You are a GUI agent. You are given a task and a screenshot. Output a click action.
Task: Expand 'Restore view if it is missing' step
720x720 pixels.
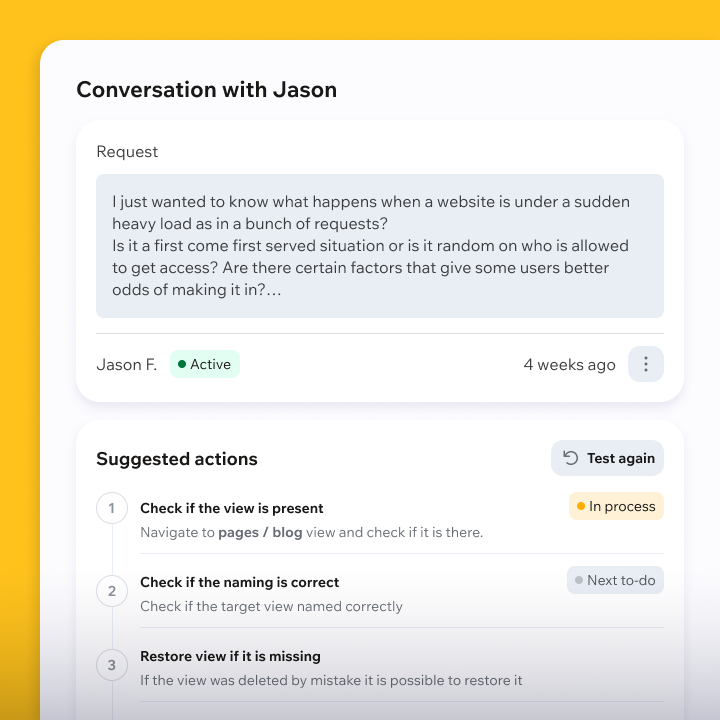[x=230, y=656]
